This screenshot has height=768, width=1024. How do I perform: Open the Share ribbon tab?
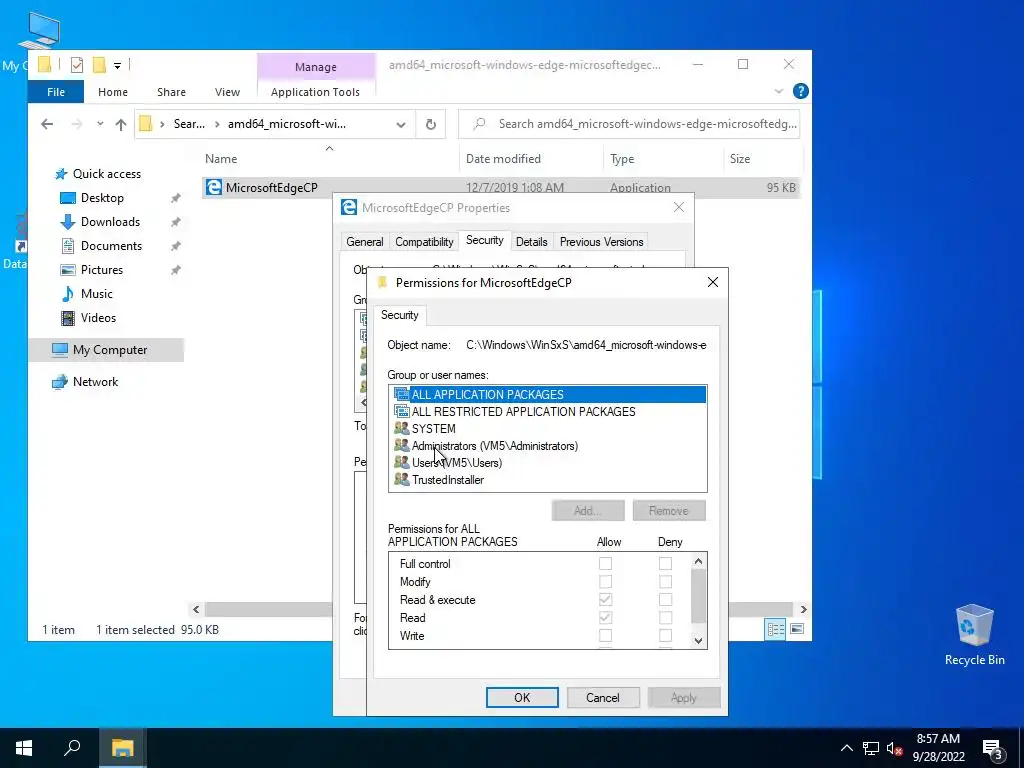click(x=171, y=92)
